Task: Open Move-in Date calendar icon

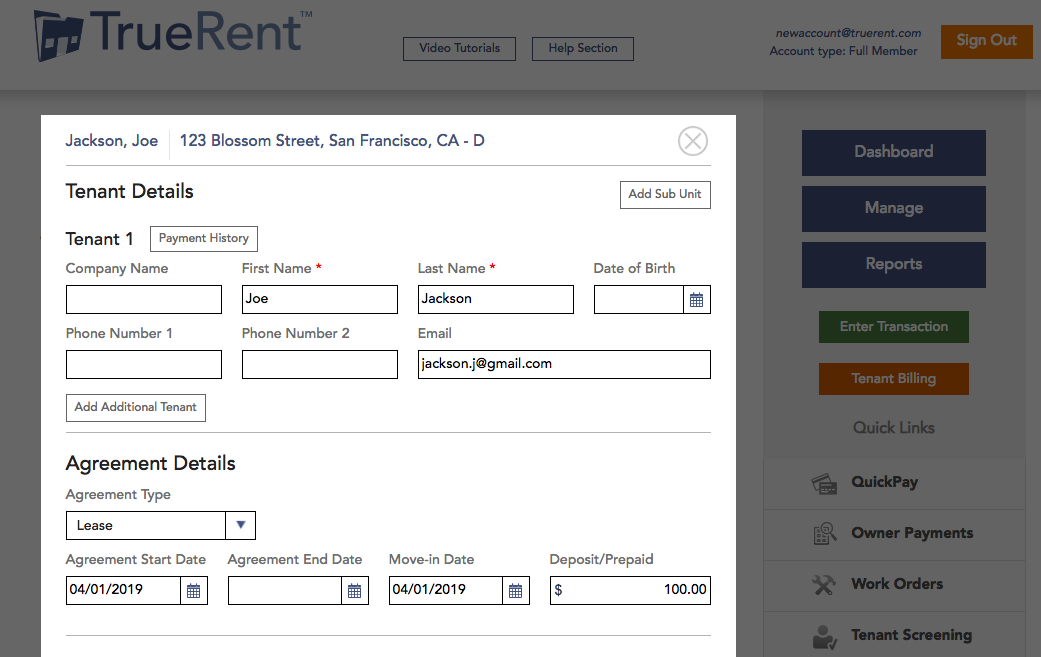Action: pos(515,591)
